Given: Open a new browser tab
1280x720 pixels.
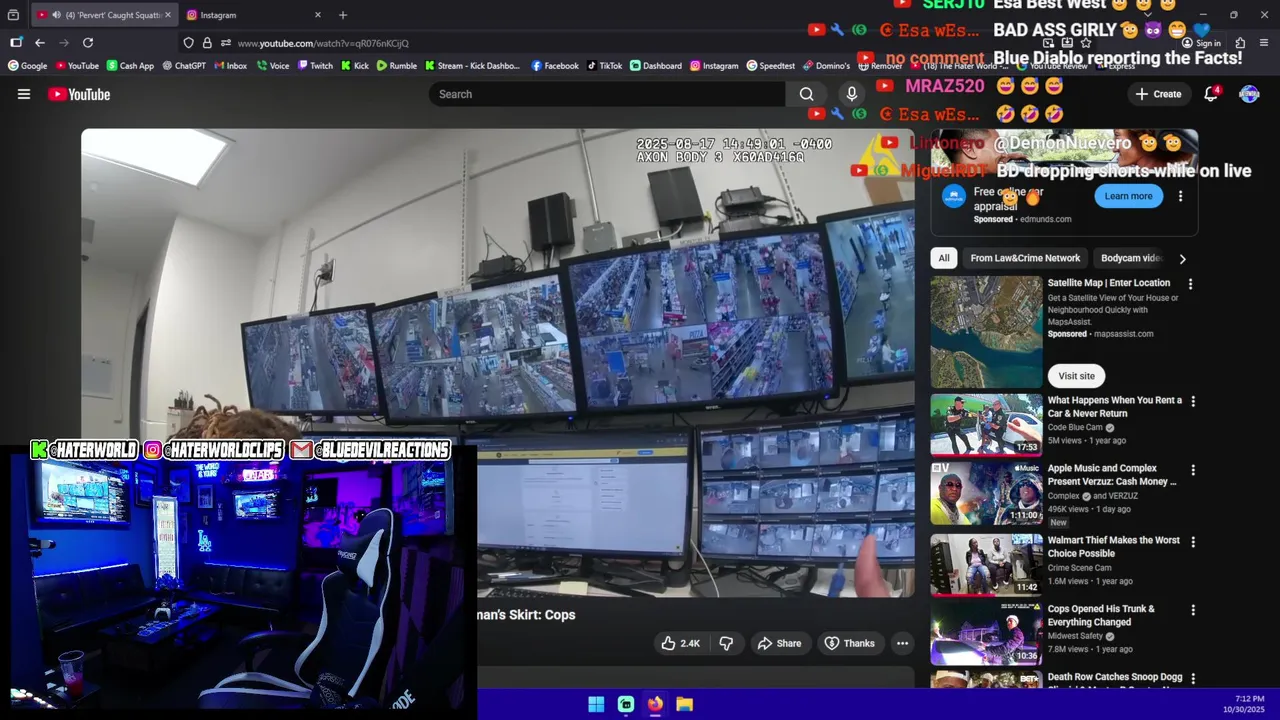Looking at the screenshot, I should click(x=343, y=15).
